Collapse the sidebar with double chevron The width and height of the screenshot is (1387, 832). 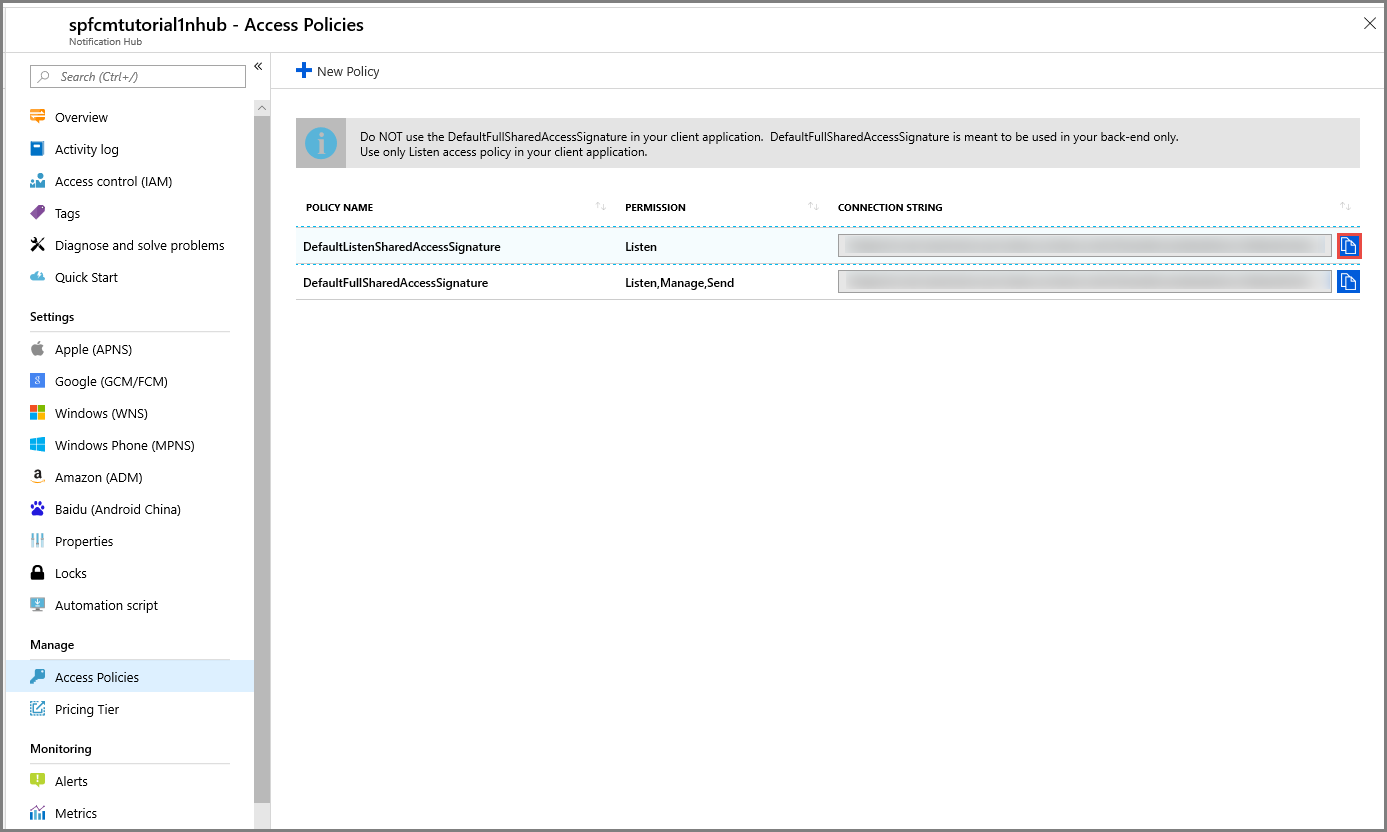coord(258,66)
